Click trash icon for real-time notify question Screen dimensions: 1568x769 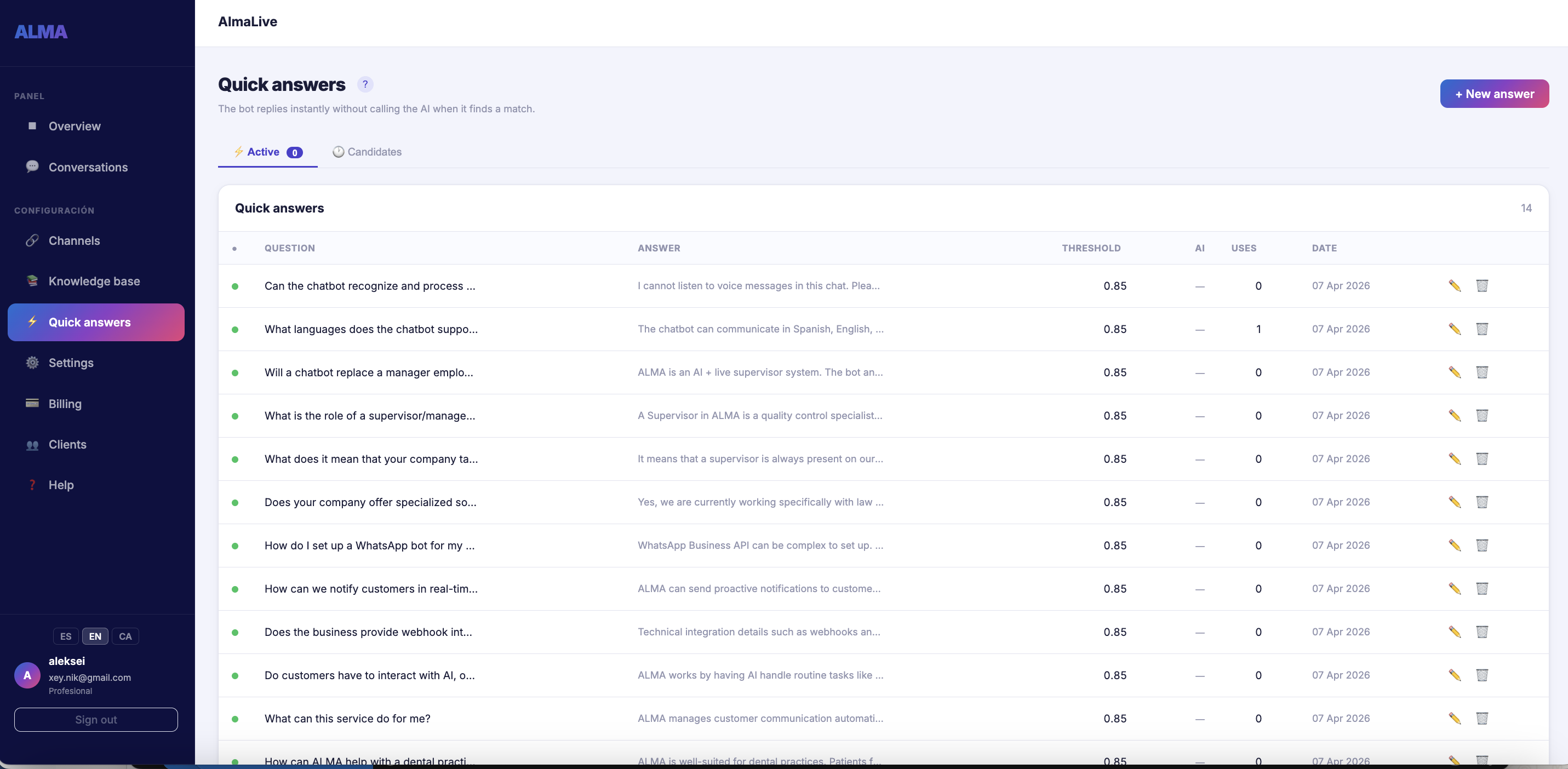click(1481, 589)
